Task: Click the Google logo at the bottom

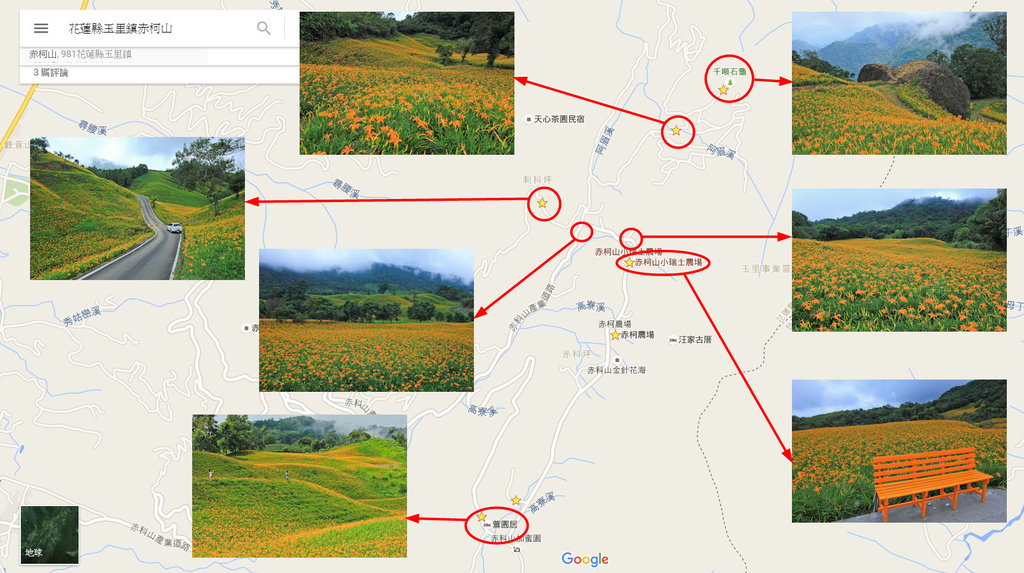Action: tap(585, 559)
